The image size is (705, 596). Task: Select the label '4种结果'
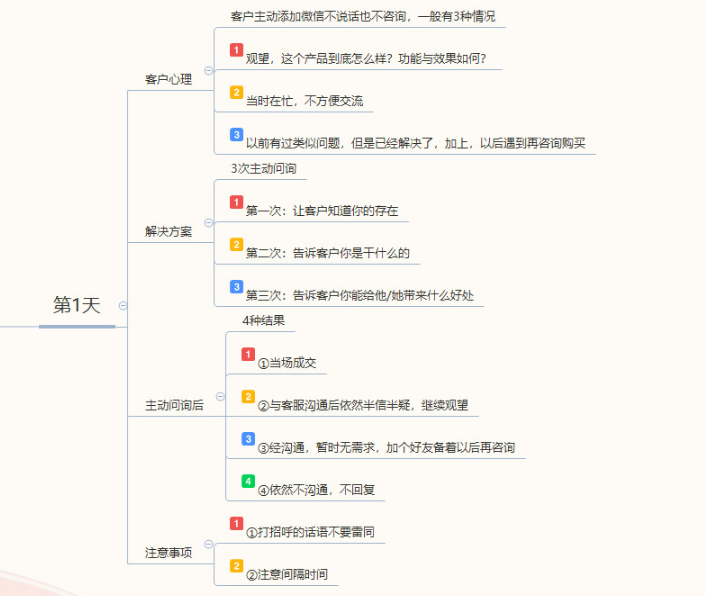263,320
